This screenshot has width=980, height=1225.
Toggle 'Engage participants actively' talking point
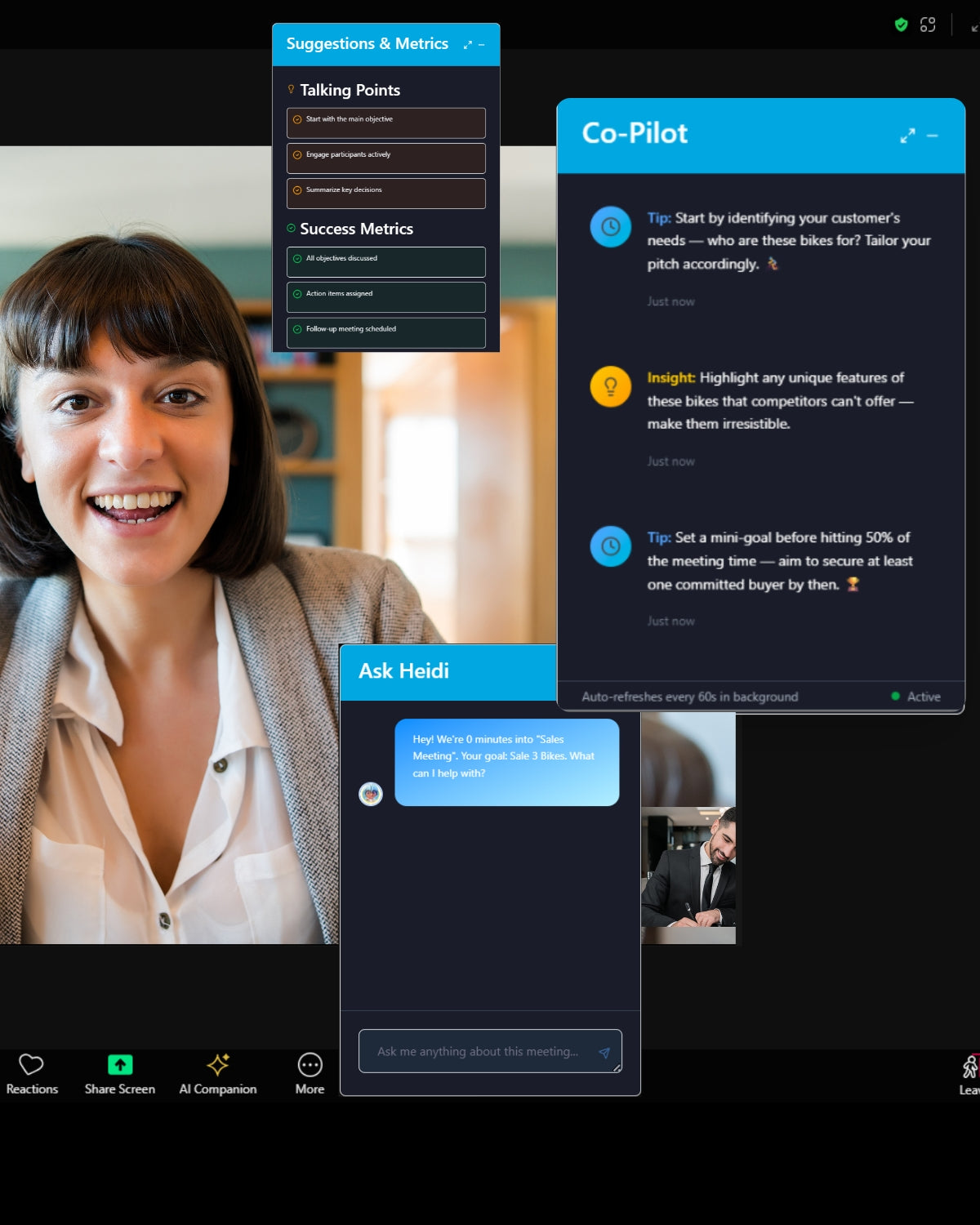click(x=297, y=155)
